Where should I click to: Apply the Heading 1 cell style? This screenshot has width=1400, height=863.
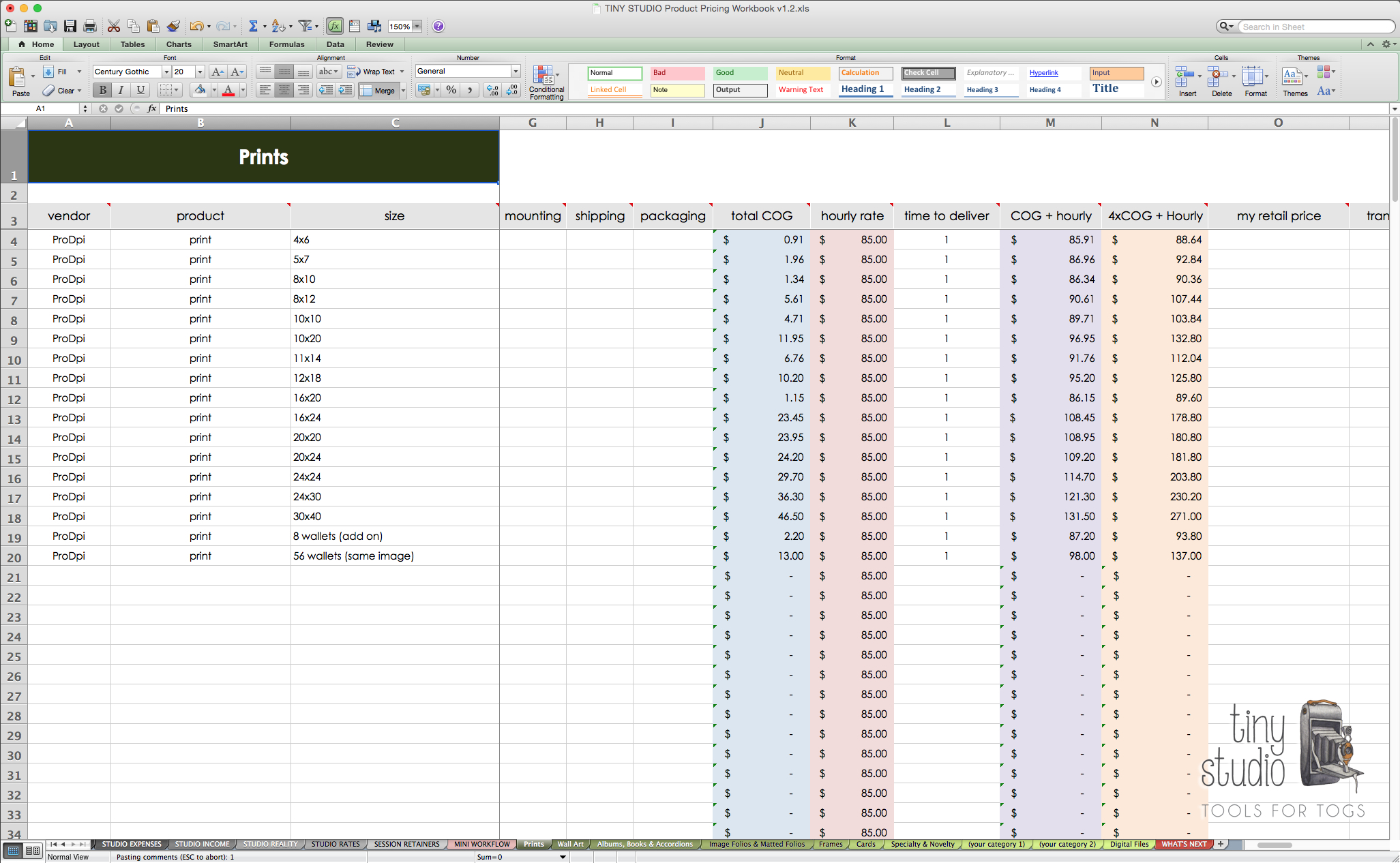[864, 89]
